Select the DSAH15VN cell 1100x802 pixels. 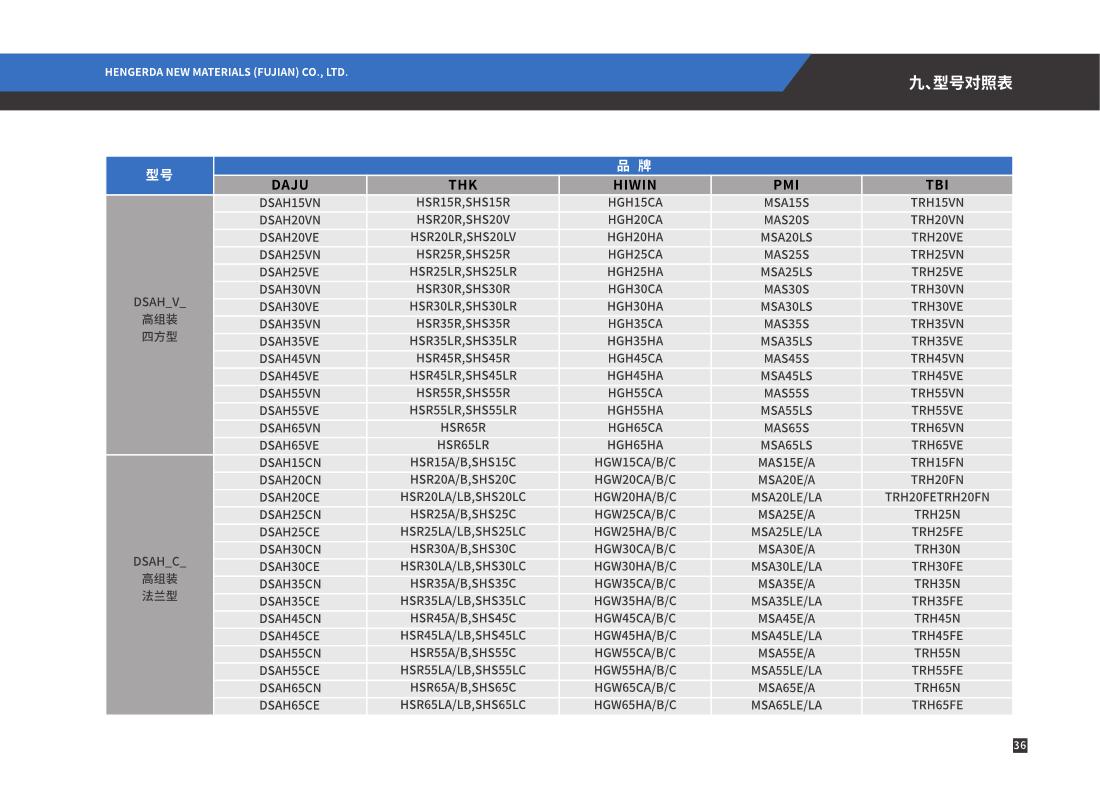click(x=290, y=203)
